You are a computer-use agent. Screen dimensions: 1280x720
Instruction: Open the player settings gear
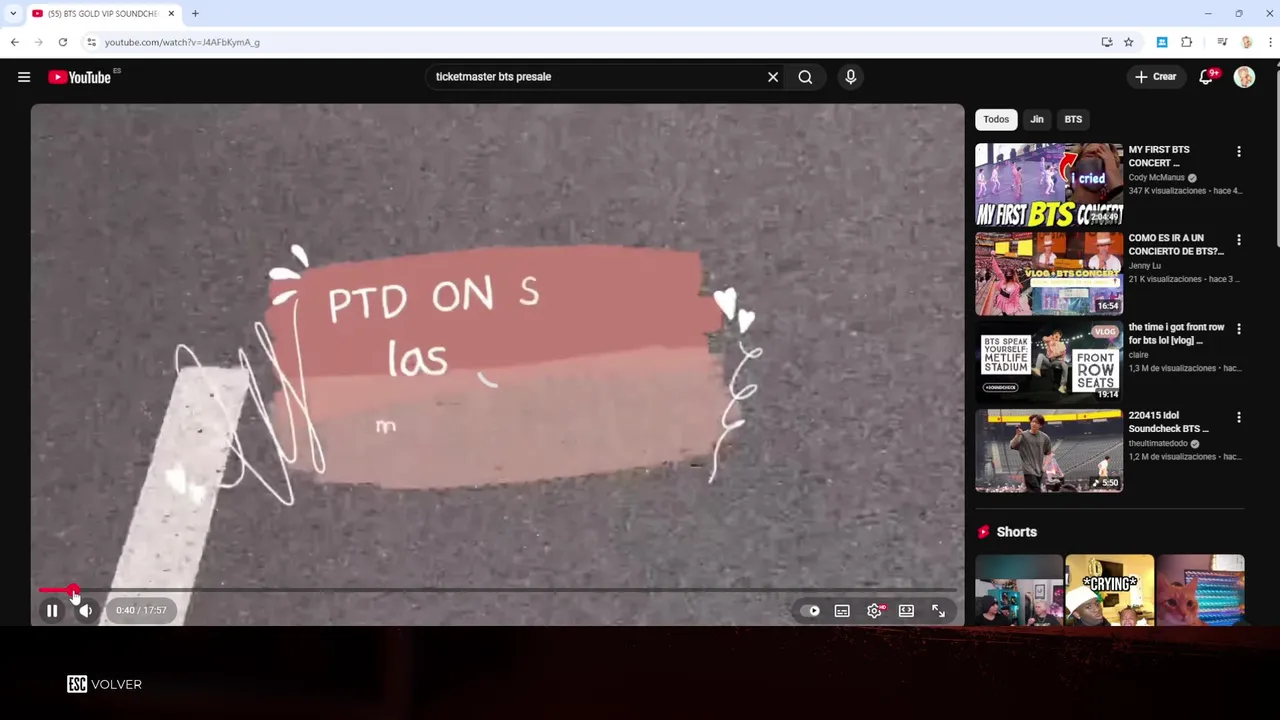pos(874,611)
